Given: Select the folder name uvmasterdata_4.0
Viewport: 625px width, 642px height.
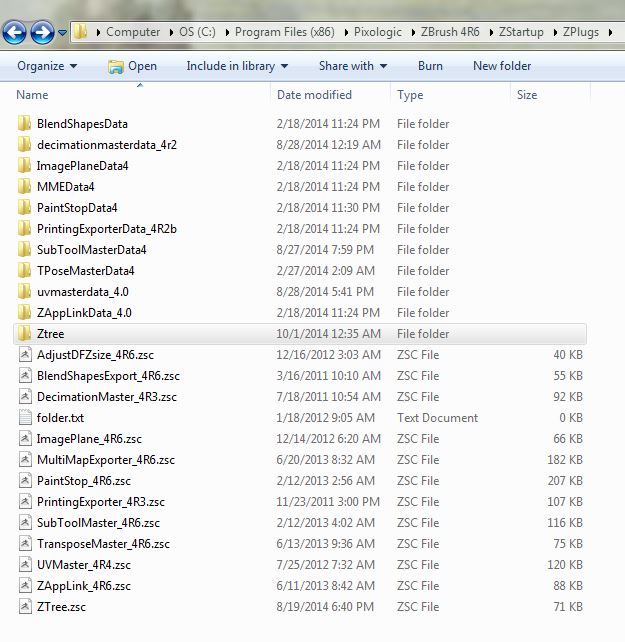Looking at the screenshot, I should click(83, 292).
